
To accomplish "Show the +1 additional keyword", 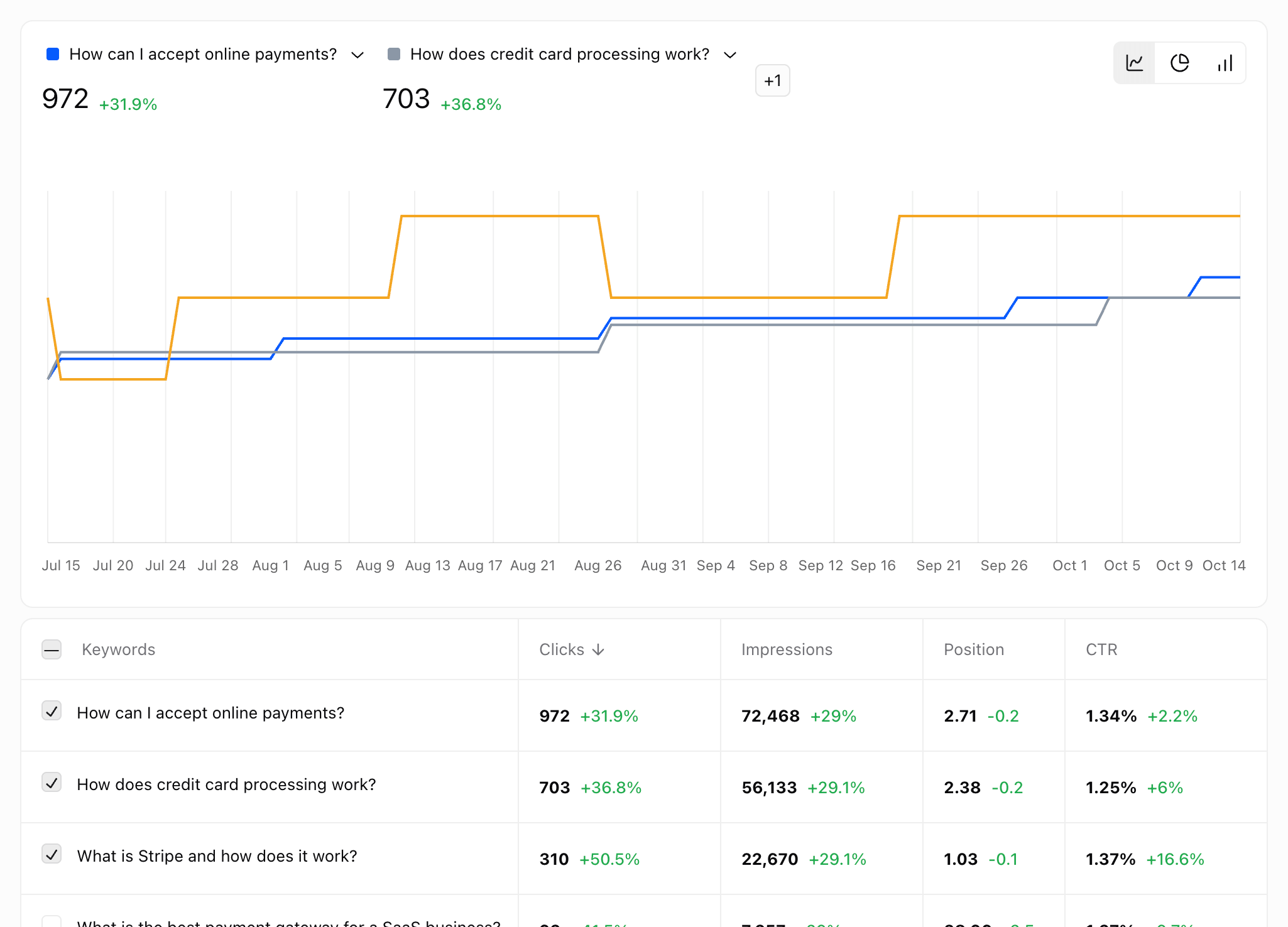I will 773,80.
